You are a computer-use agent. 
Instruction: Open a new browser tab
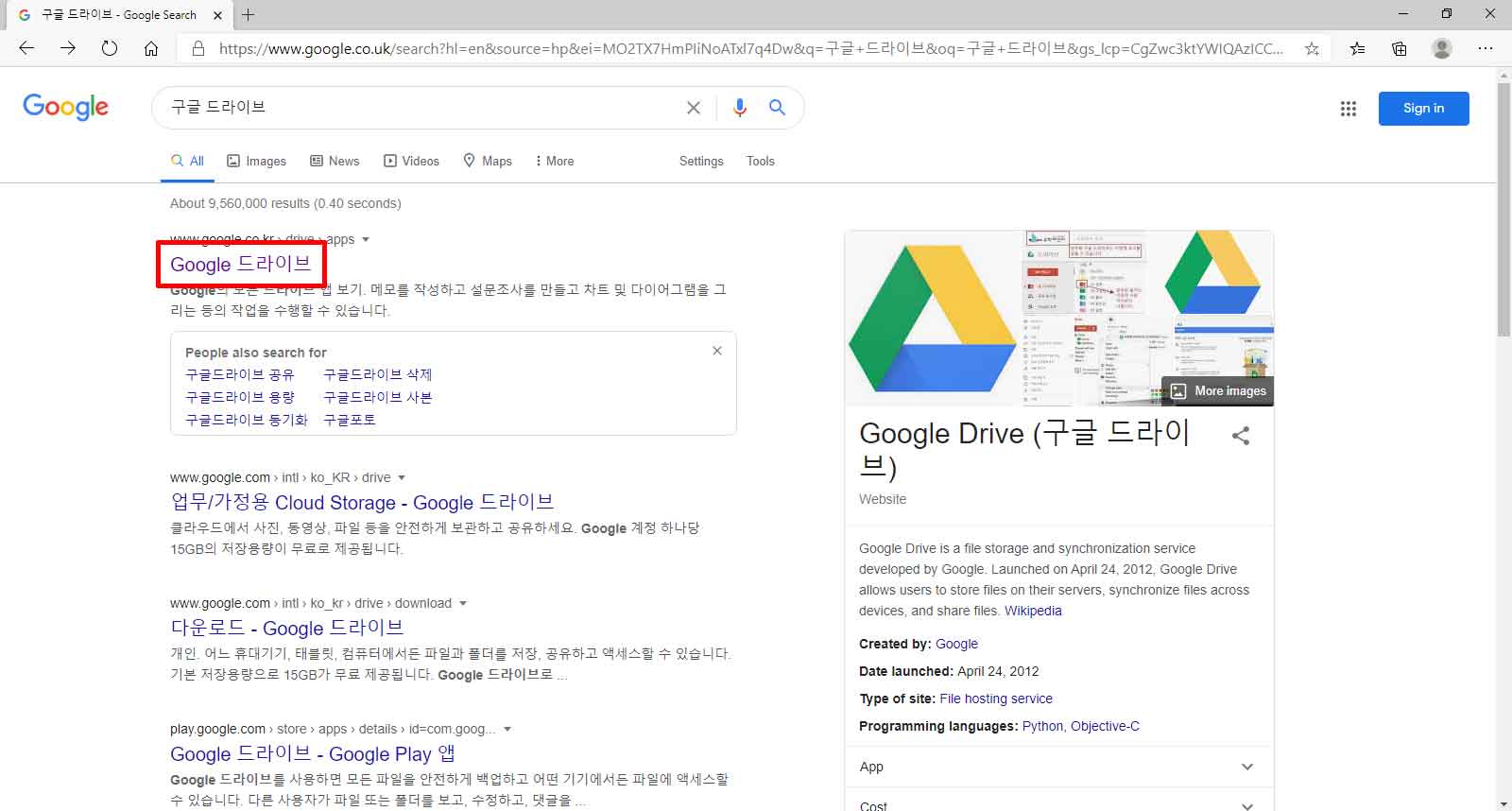249,14
